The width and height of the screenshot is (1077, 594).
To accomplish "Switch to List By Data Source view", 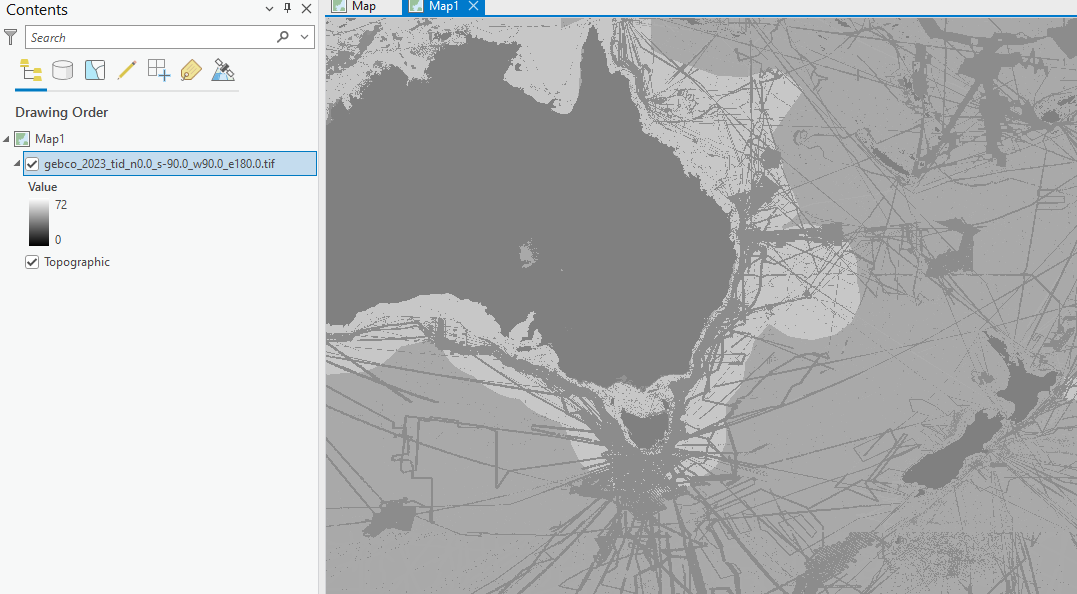I will (x=62, y=70).
